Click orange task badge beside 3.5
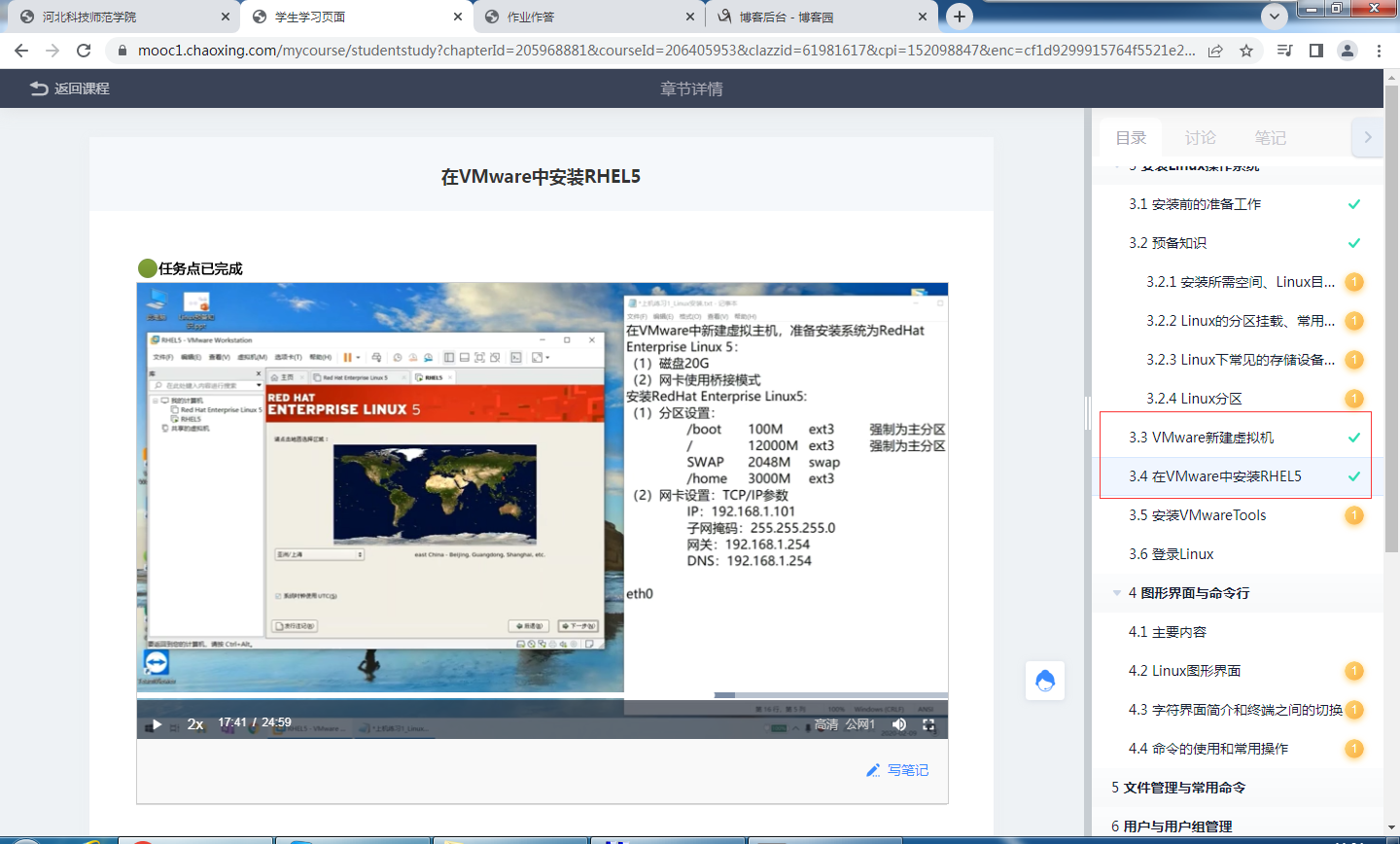The image size is (1400, 844). (x=1354, y=515)
